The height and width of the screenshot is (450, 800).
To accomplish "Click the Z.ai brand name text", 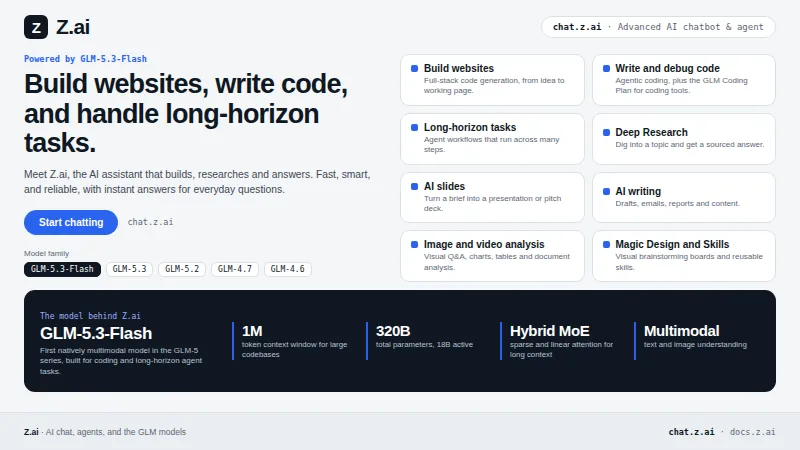I will [x=72, y=27].
